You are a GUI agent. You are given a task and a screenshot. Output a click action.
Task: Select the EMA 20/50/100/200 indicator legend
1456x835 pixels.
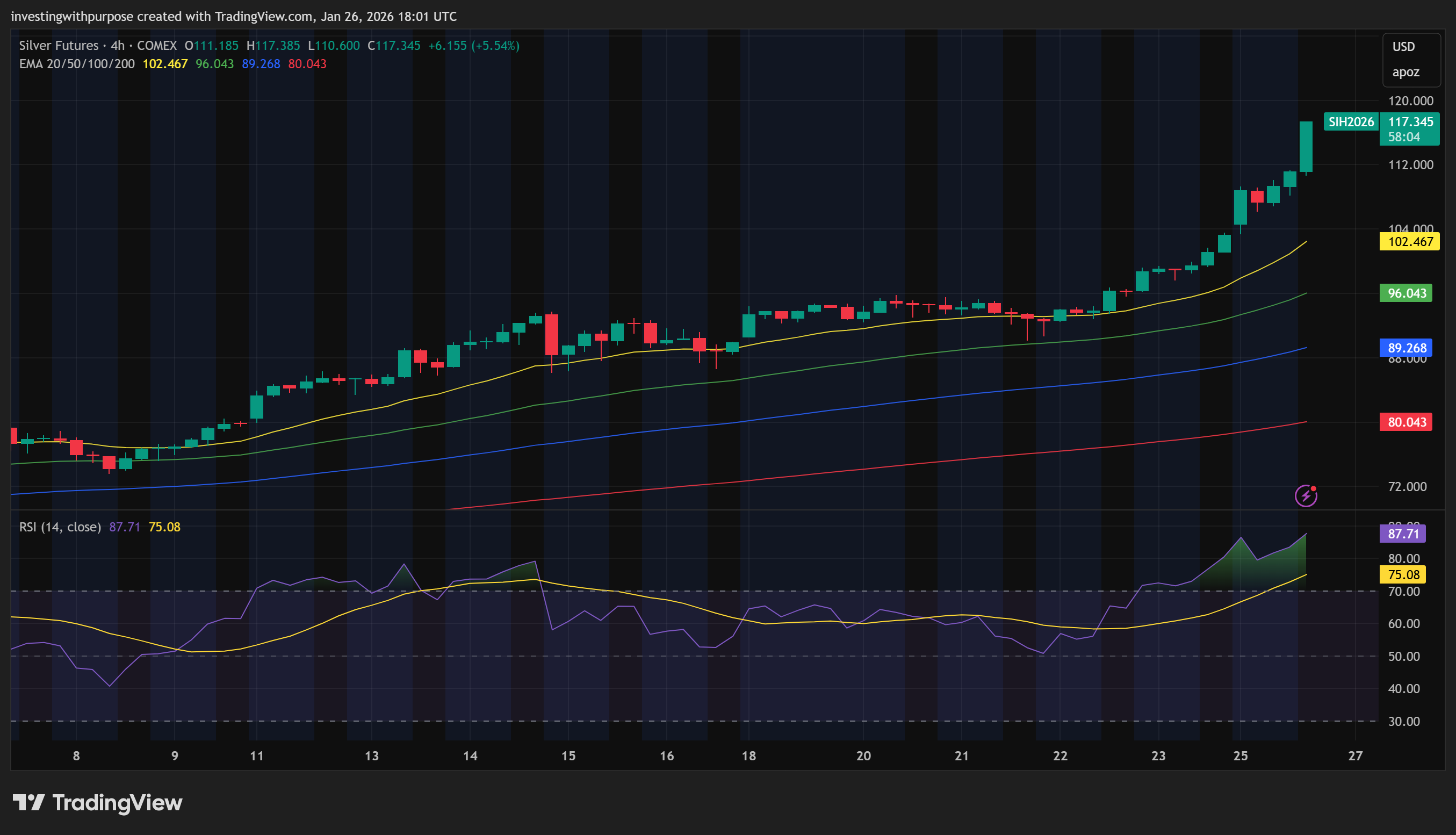point(77,63)
